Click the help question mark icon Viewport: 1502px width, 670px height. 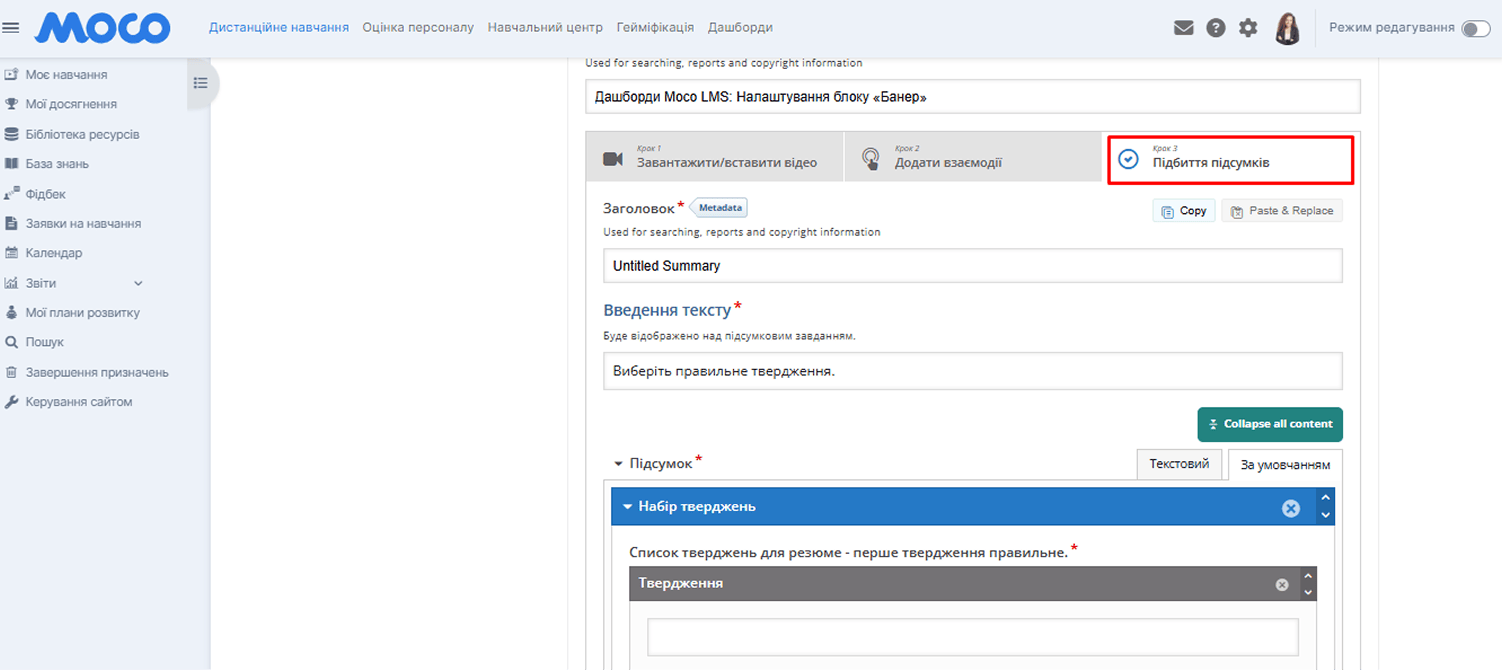1215,28
